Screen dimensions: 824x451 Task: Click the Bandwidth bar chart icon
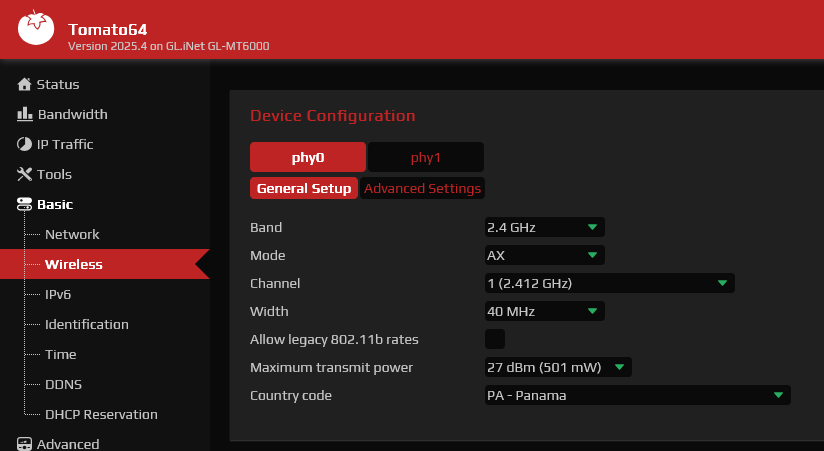click(25, 115)
